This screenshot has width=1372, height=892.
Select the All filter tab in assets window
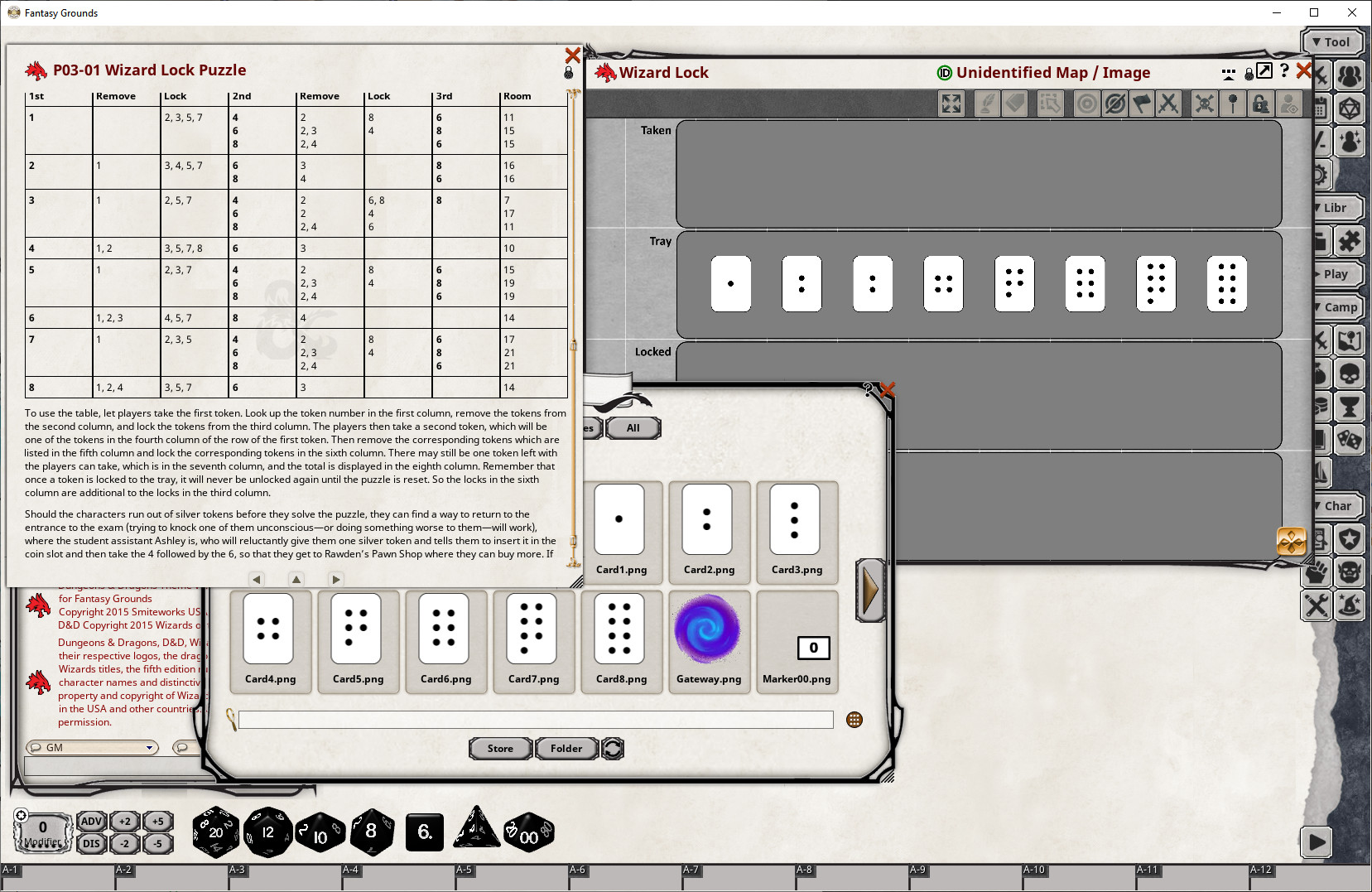click(633, 428)
